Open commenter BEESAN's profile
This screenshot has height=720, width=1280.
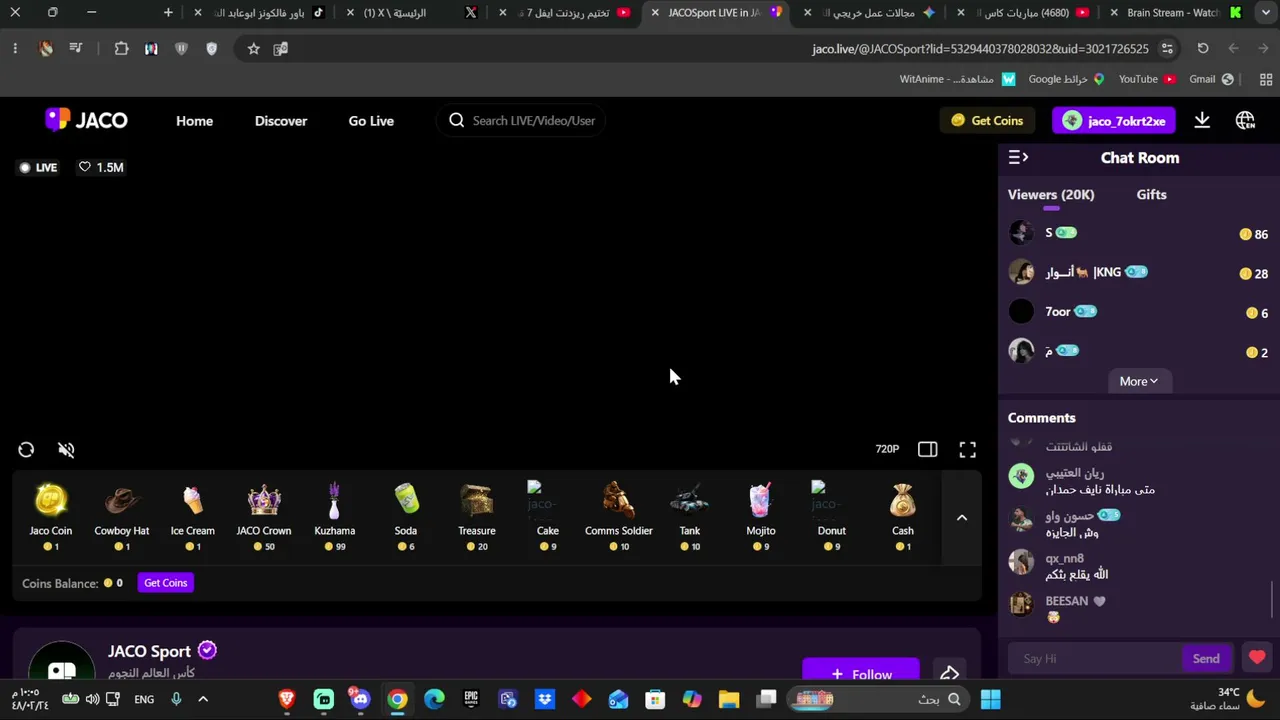(1021, 604)
